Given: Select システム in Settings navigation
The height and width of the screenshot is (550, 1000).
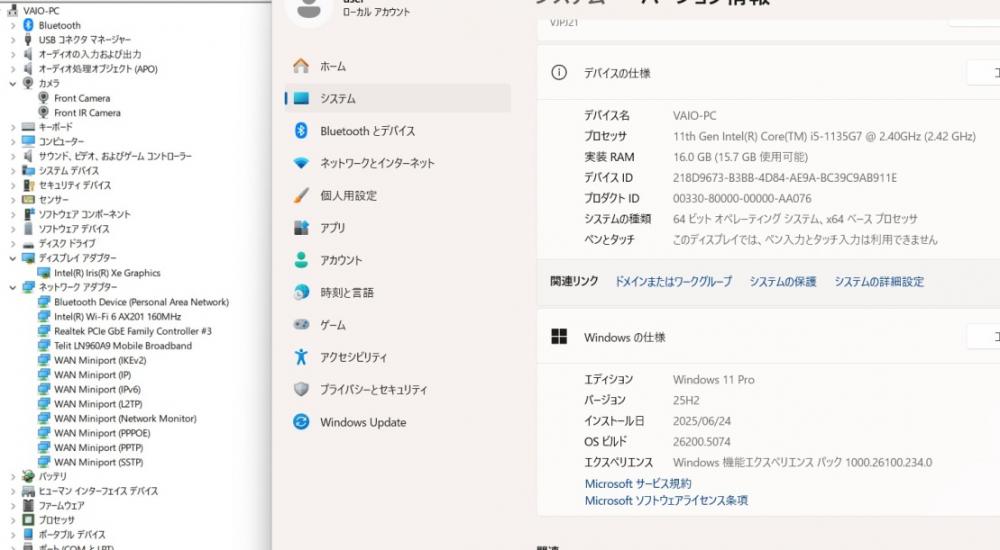Looking at the screenshot, I should (397, 98).
